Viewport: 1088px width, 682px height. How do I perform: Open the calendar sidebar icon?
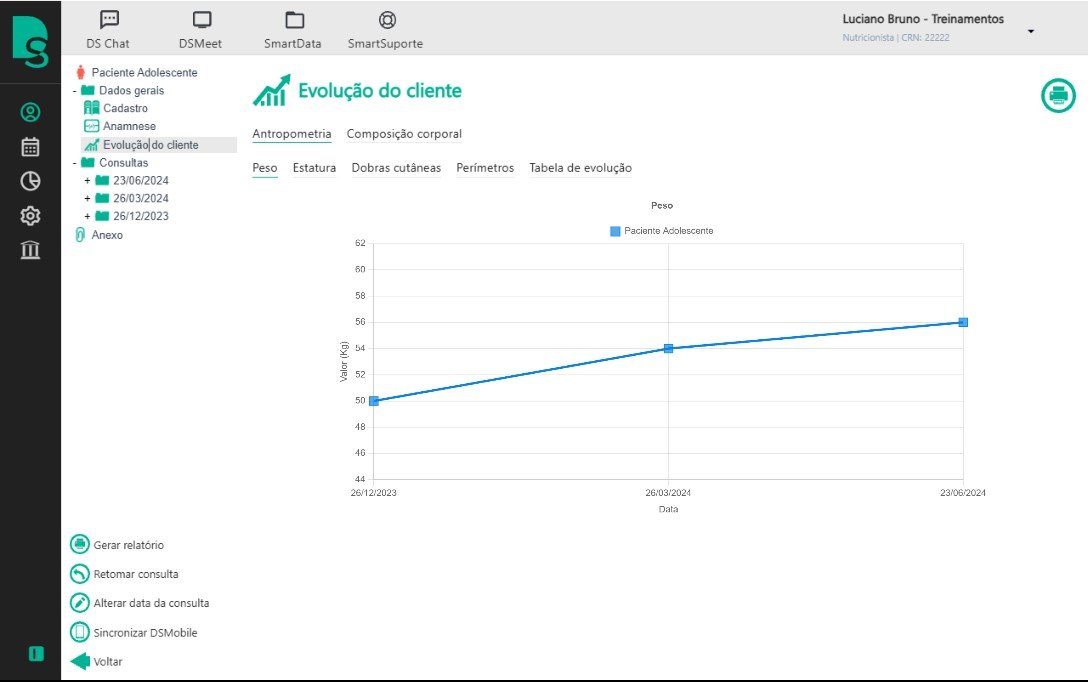[30, 146]
